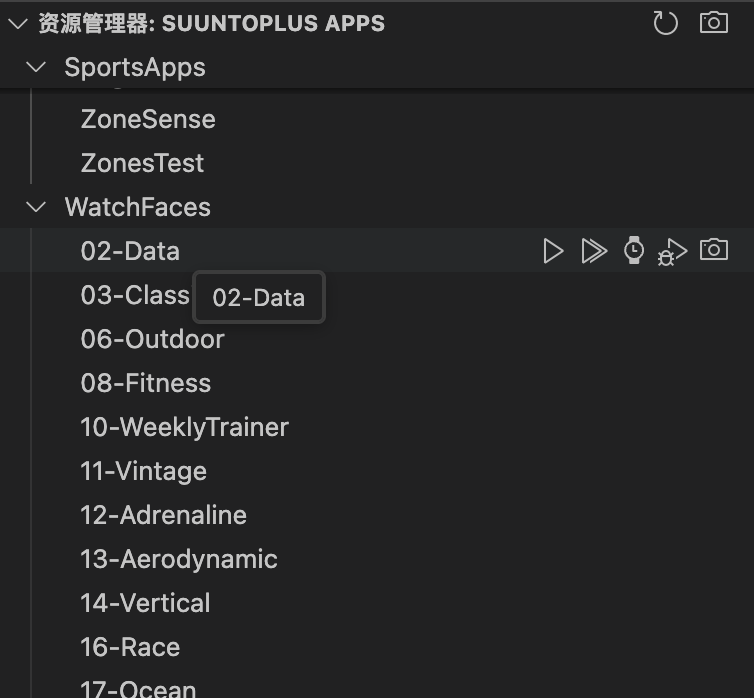The width and height of the screenshot is (754, 698).
Task: Select the 06-Outdoor watch face
Action: 152,339
